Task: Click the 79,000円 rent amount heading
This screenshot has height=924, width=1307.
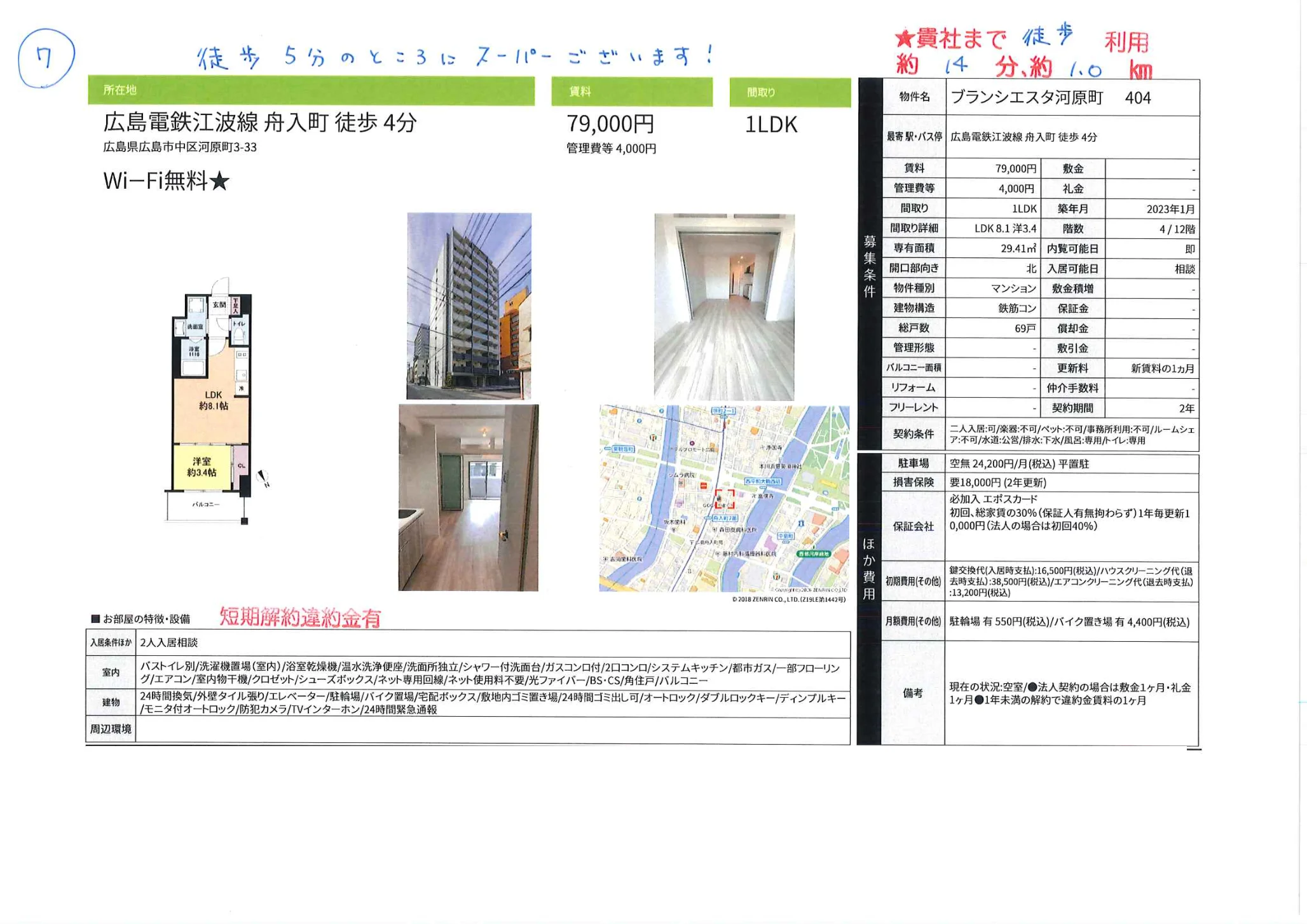Action: click(x=610, y=123)
